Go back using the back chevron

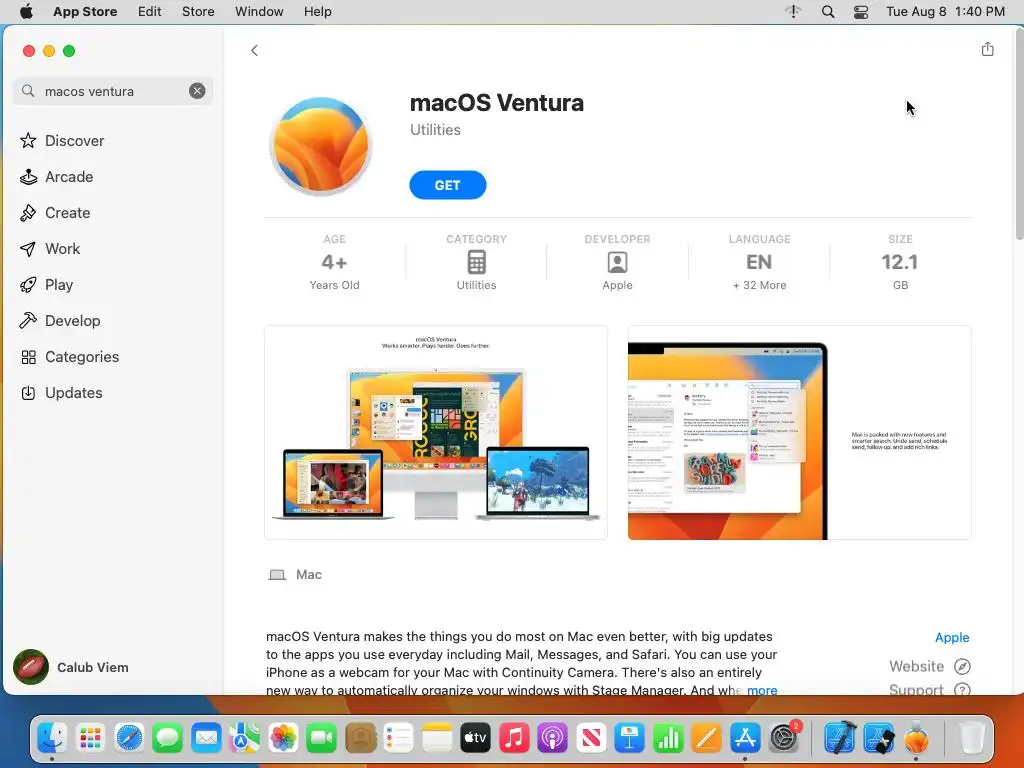coord(254,50)
